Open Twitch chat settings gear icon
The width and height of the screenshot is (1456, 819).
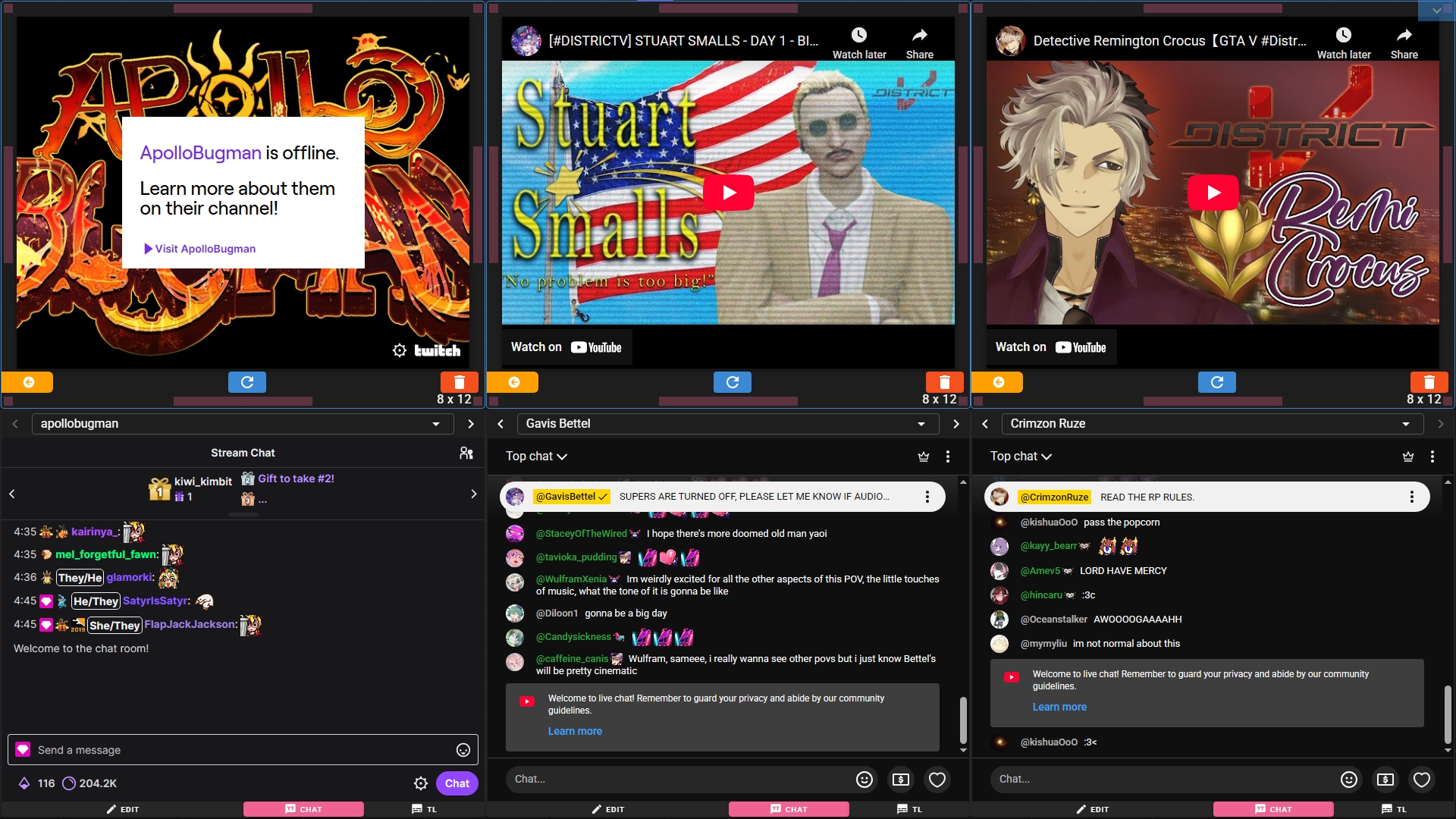421,783
